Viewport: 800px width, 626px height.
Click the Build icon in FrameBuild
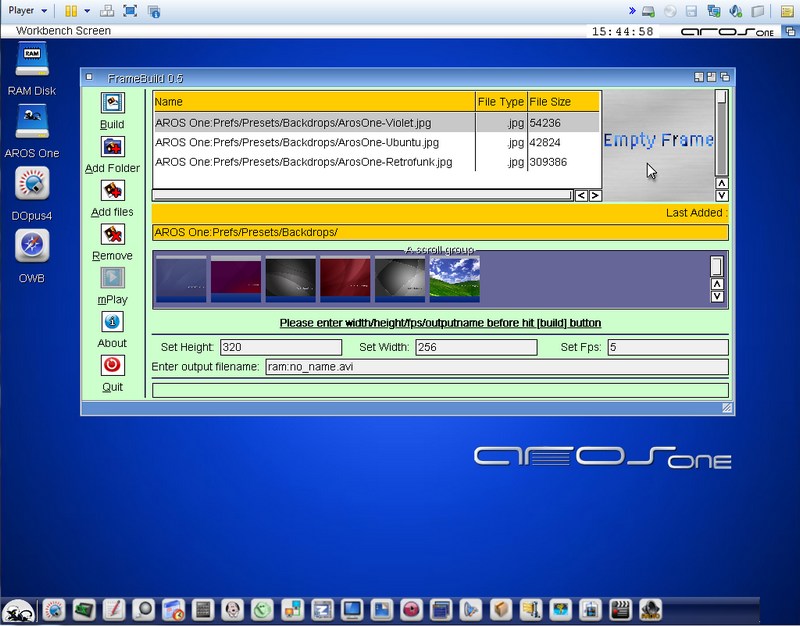[112, 102]
